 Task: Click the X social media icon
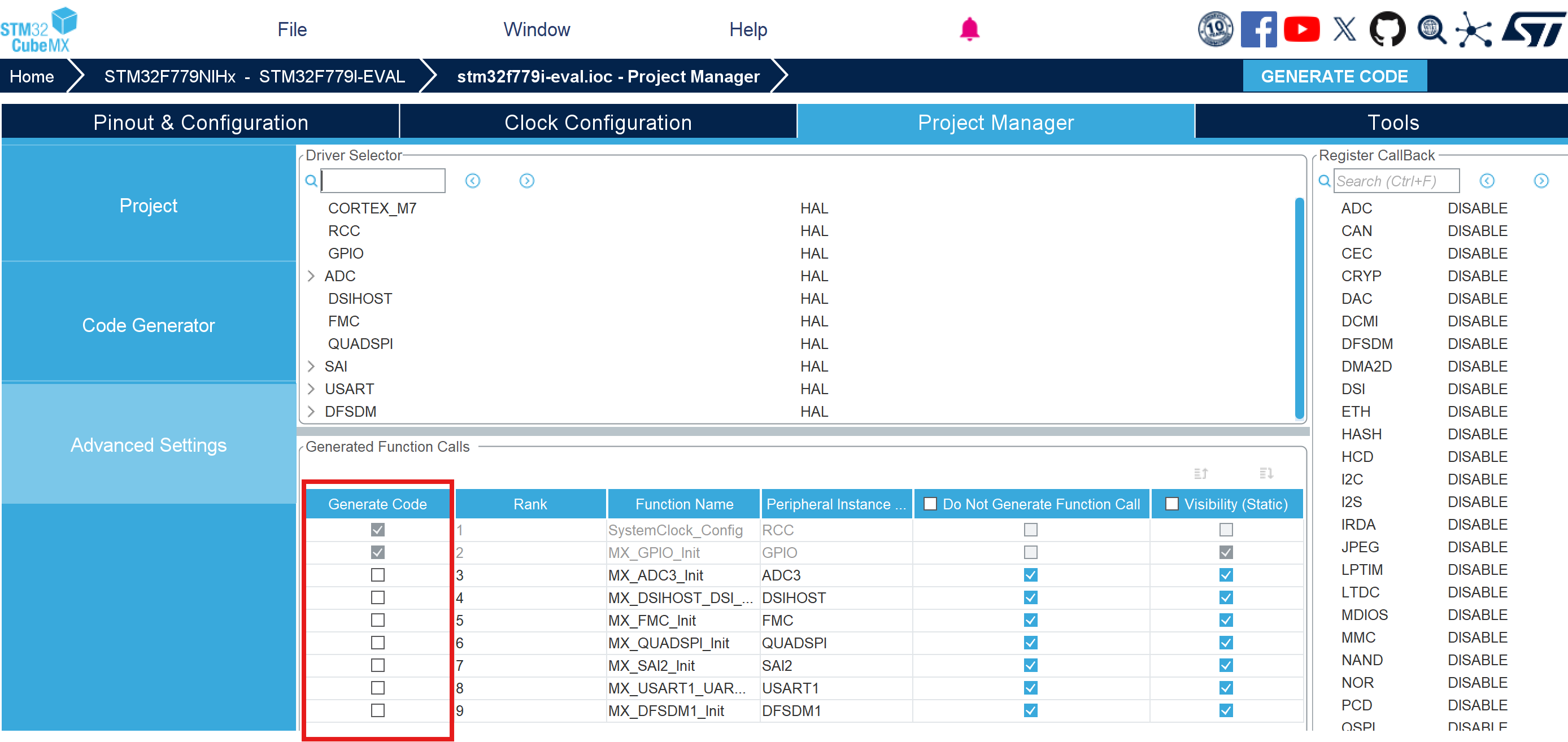click(1345, 29)
